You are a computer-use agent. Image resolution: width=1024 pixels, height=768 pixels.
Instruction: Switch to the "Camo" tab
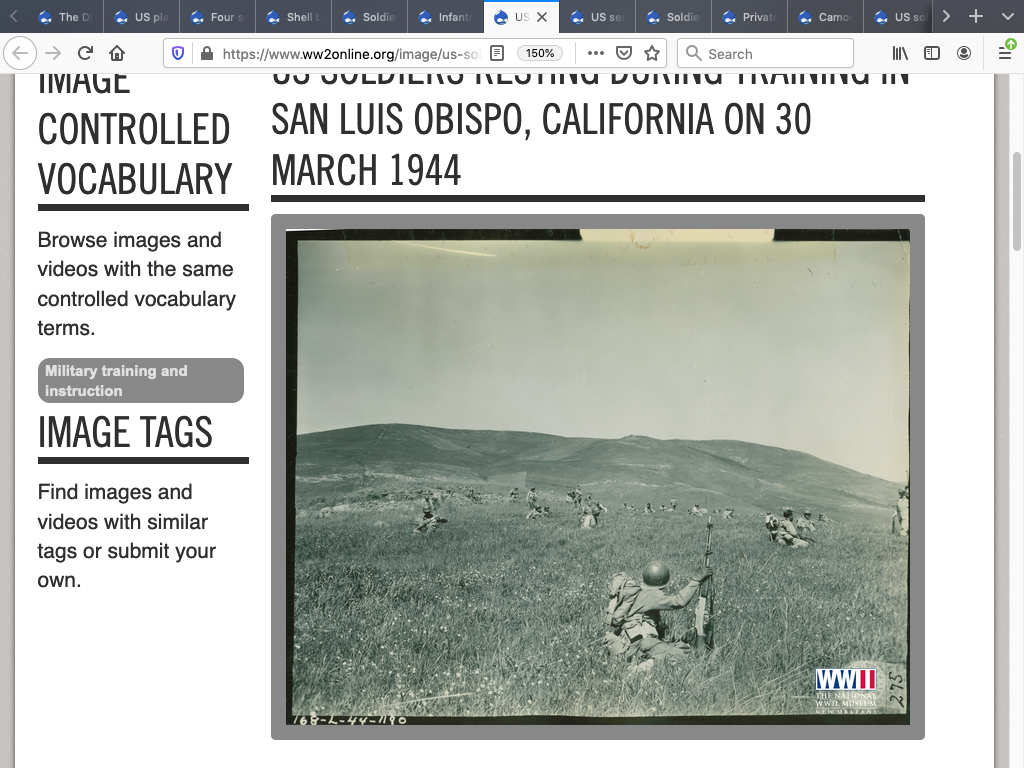[x=825, y=17]
